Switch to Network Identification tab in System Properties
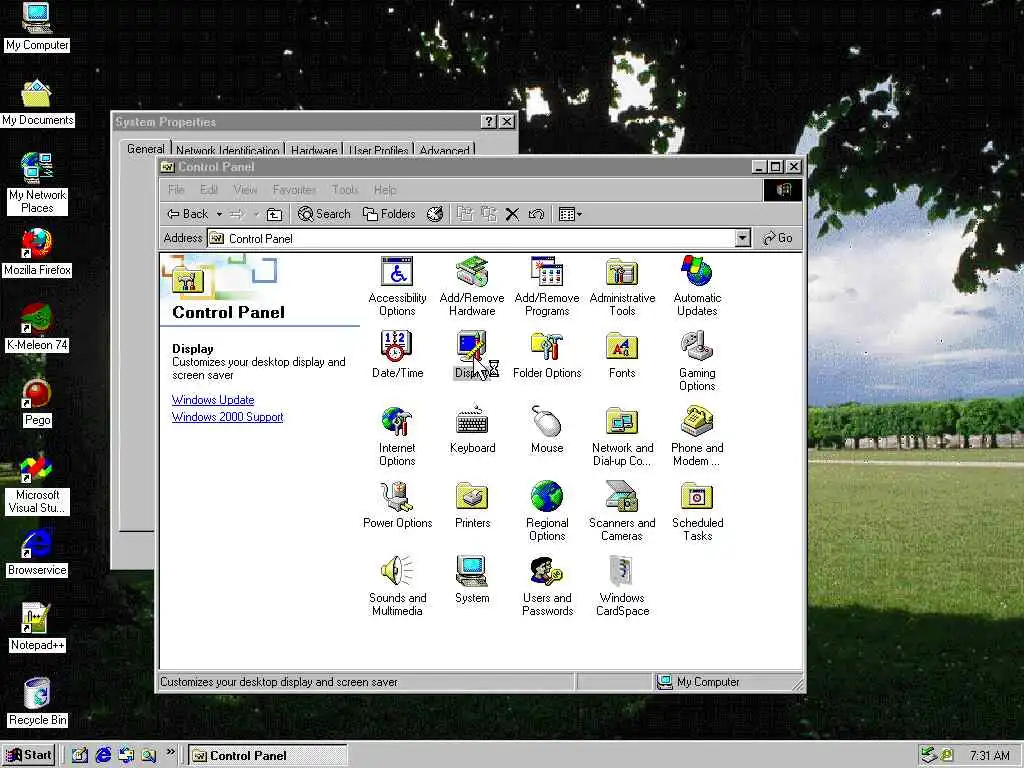Screen dimensions: 1024x768 (x=227, y=150)
